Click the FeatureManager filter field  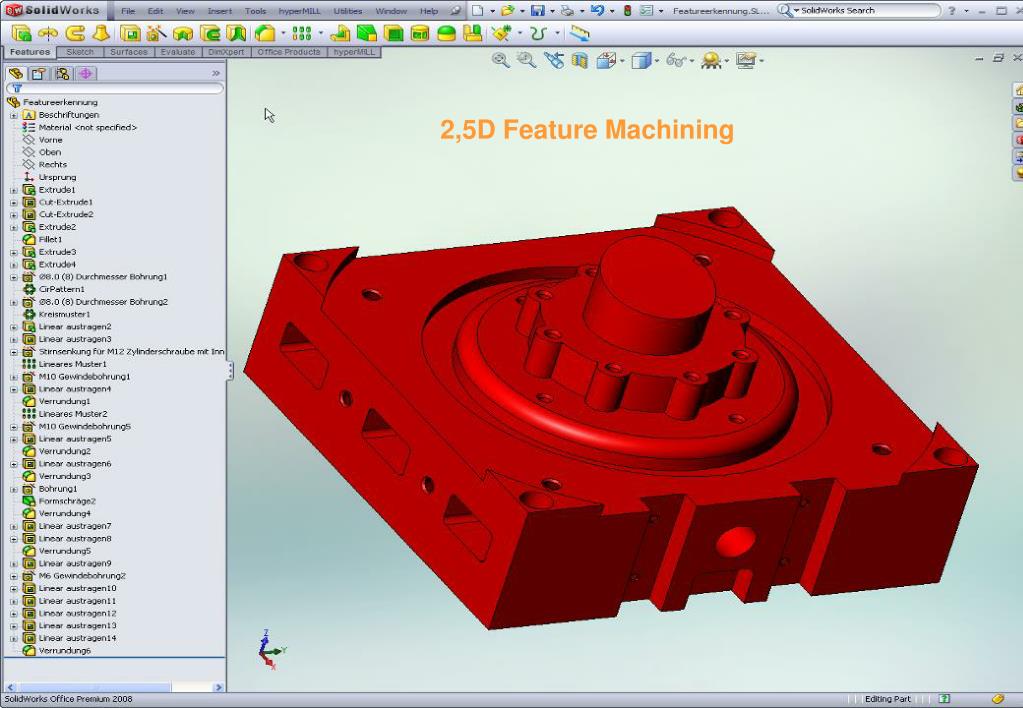point(115,88)
